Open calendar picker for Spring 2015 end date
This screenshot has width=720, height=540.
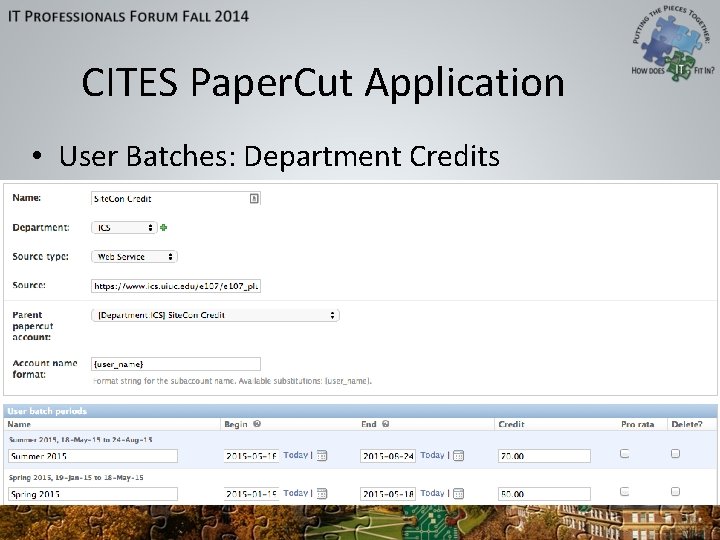click(x=458, y=494)
